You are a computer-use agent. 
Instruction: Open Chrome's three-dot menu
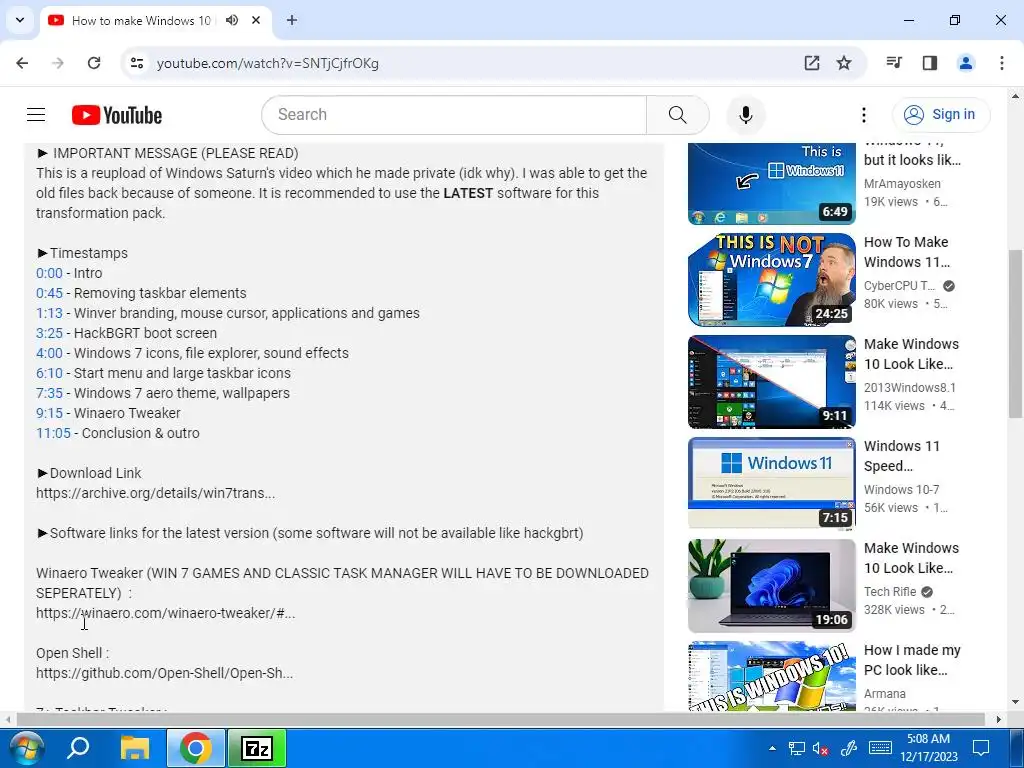pos(1001,63)
